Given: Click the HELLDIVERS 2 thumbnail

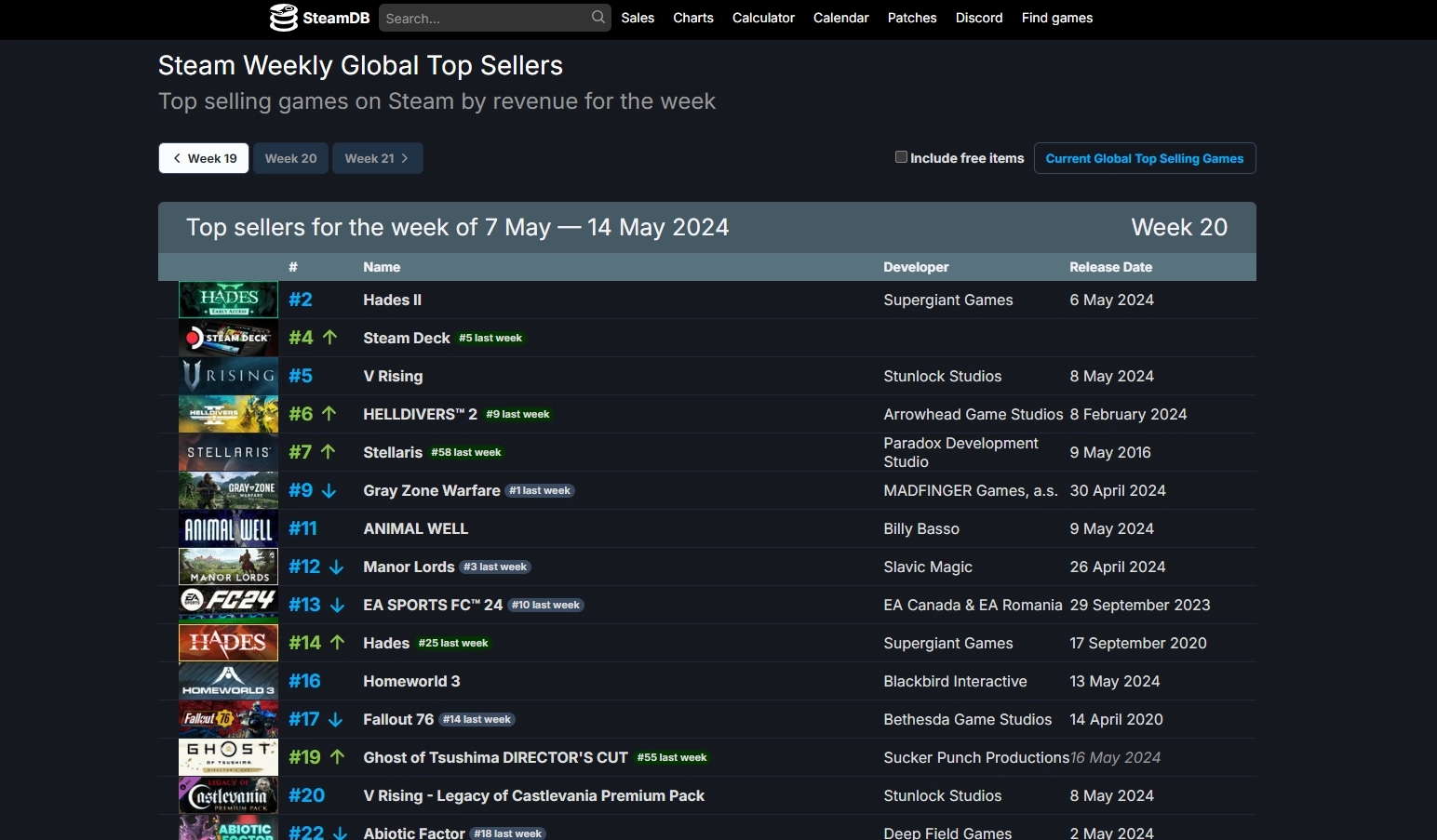Looking at the screenshot, I should tap(228, 414).
